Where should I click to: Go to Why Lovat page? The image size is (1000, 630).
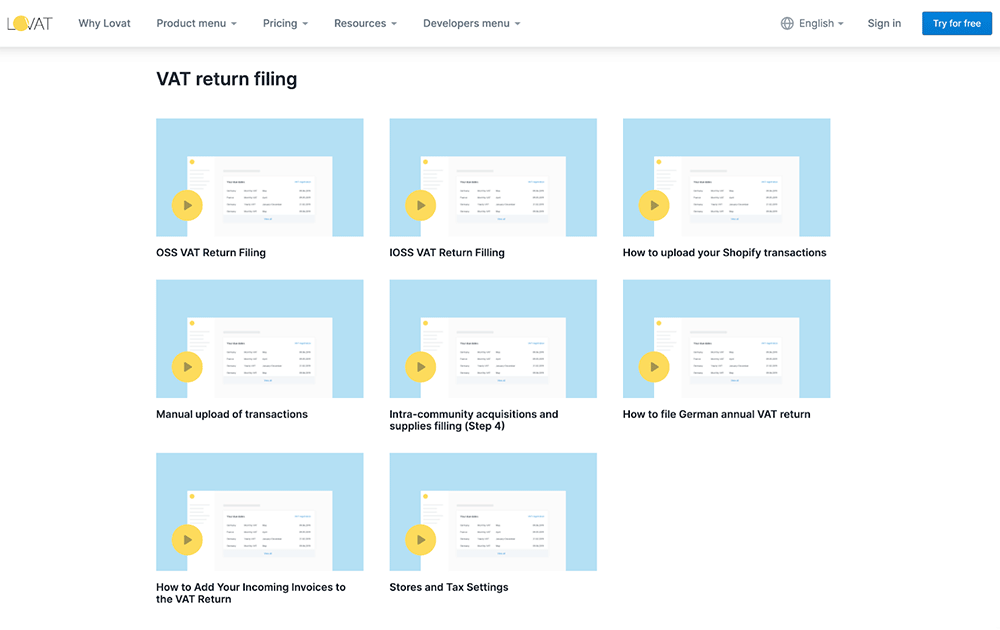[x=105, y=23]
